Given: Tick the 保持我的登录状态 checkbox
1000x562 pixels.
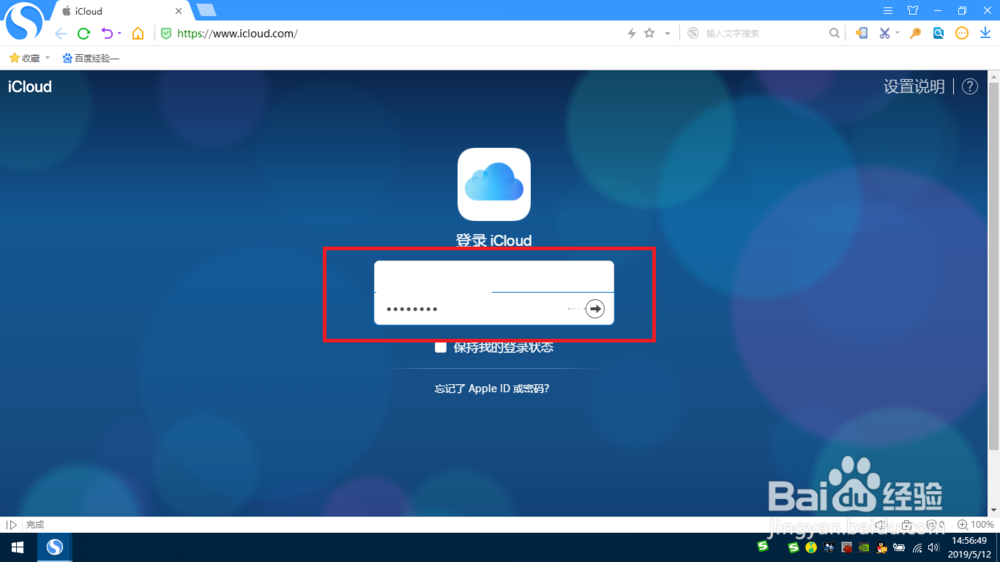Looking at the screenshot, I should pyautogui.click(x=441, y=347).
